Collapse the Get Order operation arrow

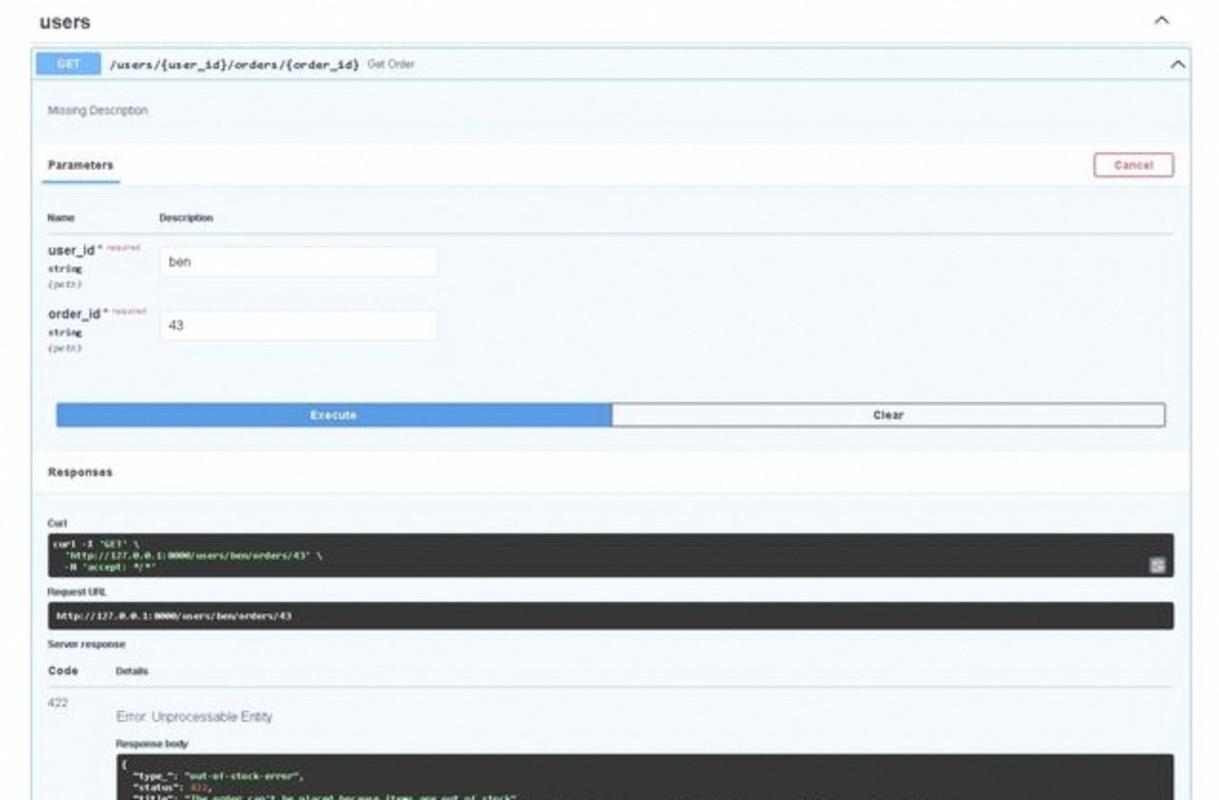[1178, 65]
